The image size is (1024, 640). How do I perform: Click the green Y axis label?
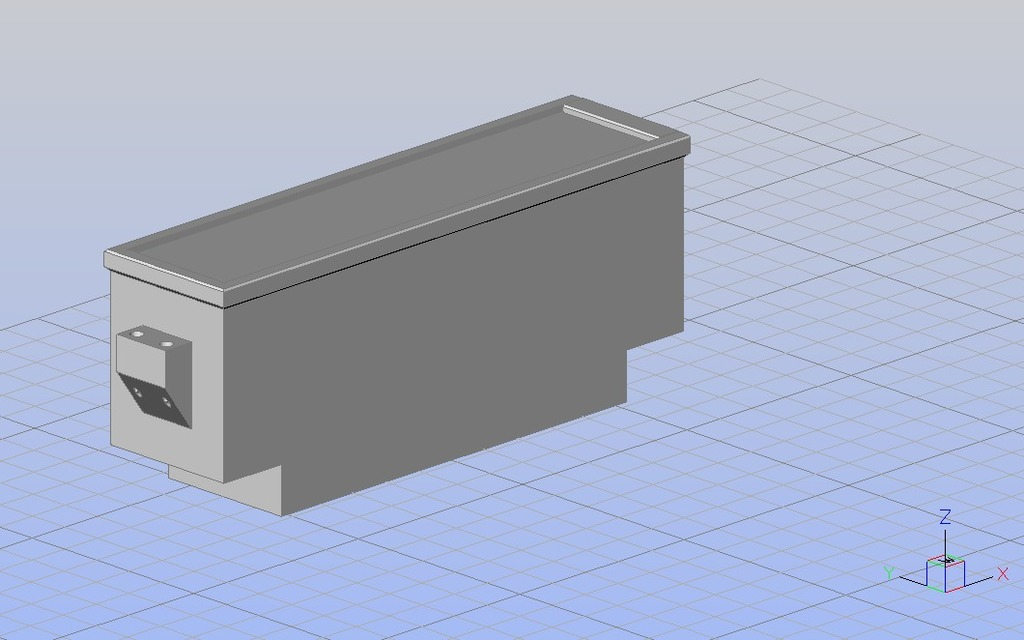click(x=889, y=573)
